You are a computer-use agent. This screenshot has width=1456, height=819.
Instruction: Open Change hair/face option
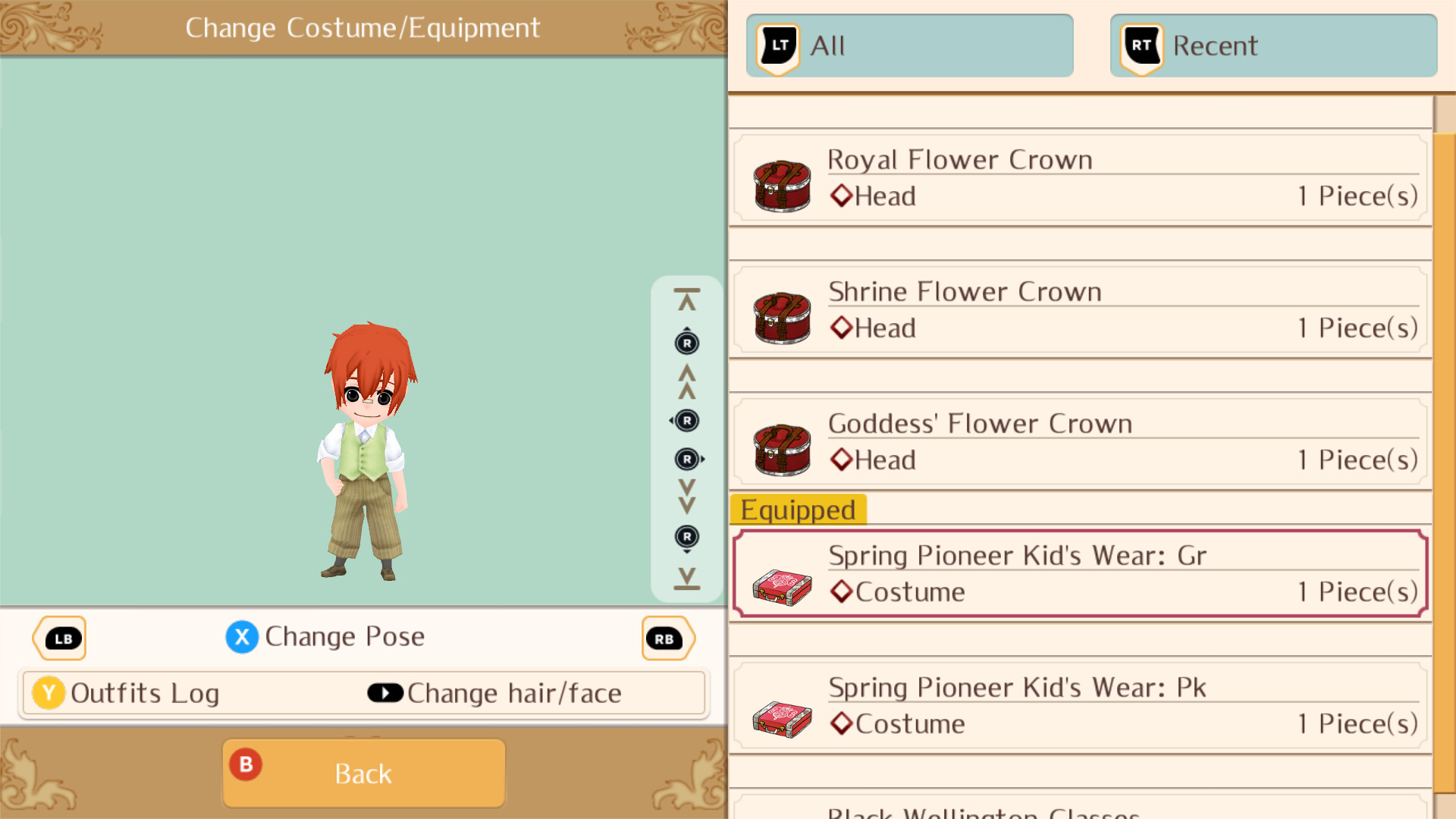[x=494, y=693]
